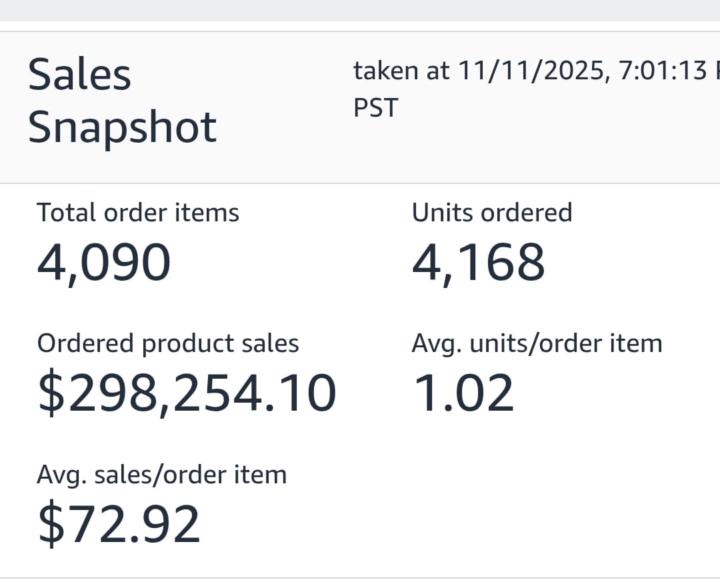Select the Total order items label
The image size is (720, 584).
tap(138, 212)
